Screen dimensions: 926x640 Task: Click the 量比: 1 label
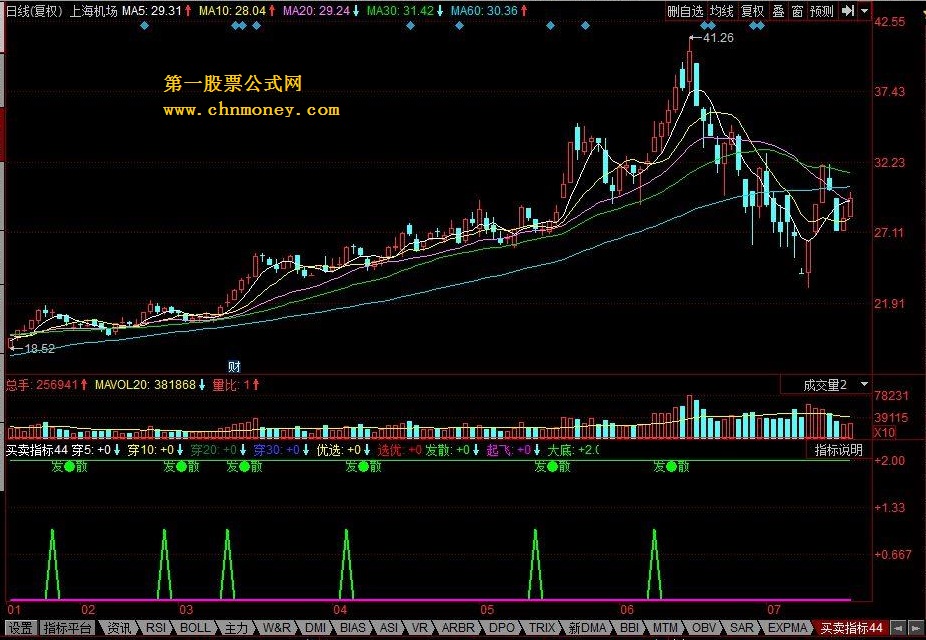[x=231, y=385]
